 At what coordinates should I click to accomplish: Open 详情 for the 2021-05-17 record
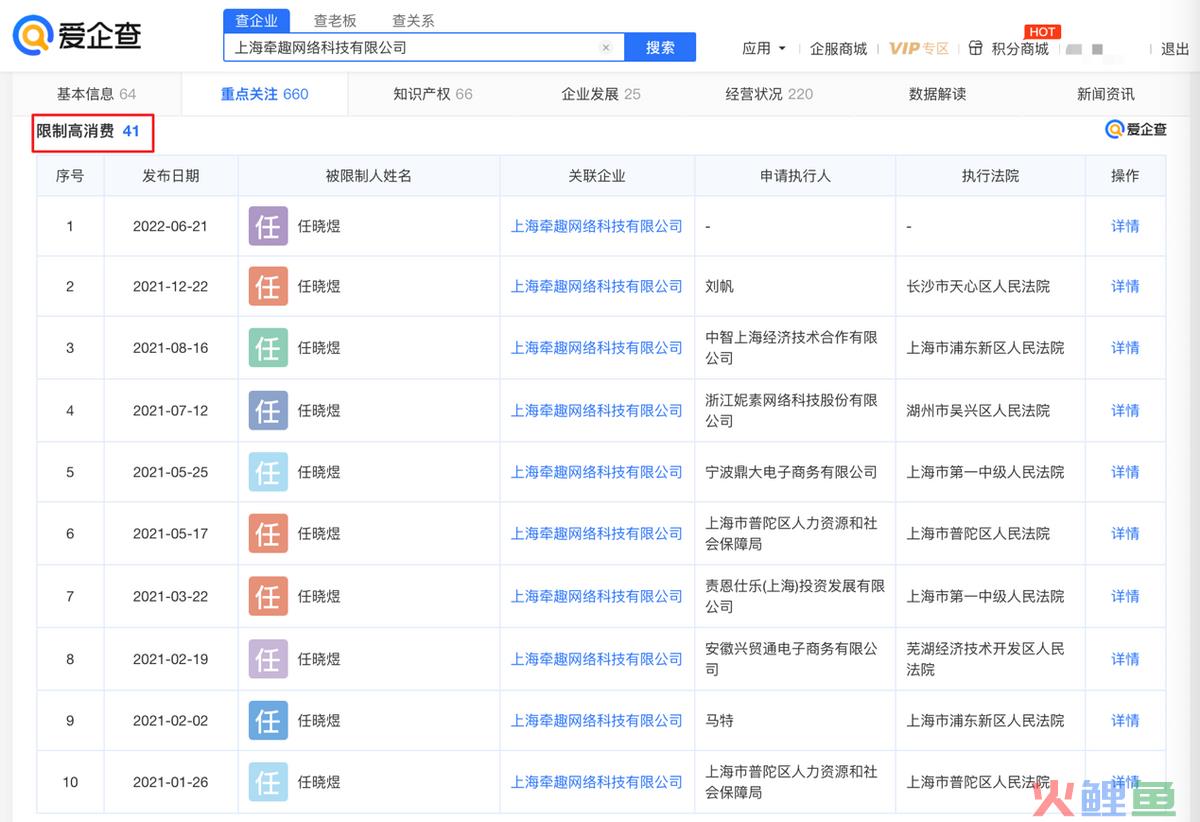1125,533
